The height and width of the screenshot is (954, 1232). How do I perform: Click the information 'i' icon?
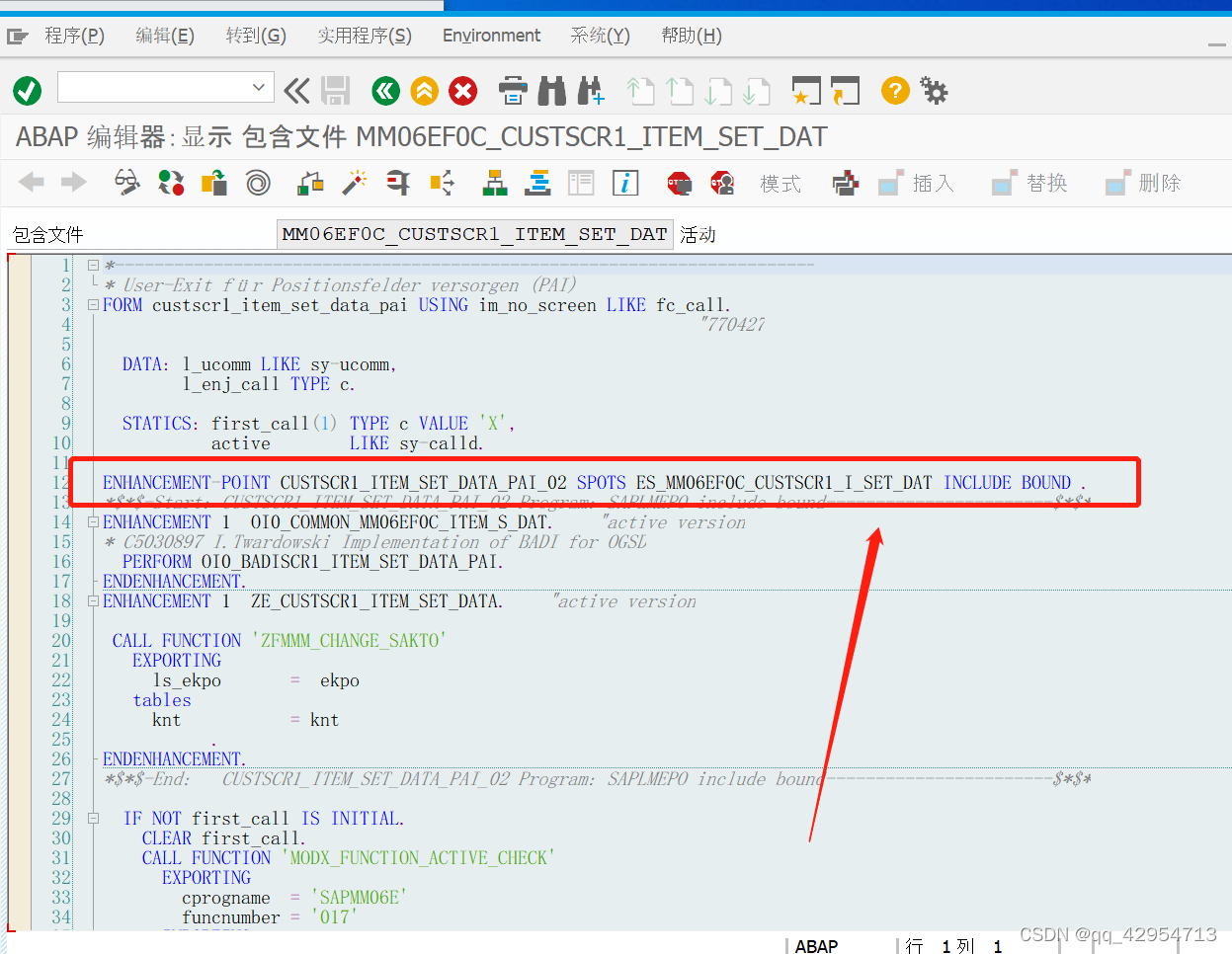pyautogui.click(x=625, y=183)
